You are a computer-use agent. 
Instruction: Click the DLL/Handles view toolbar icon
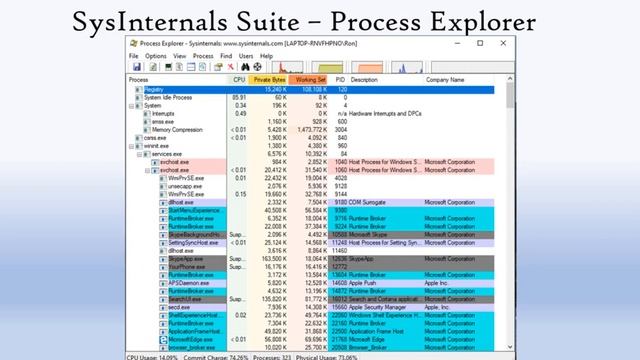(202, 67)
